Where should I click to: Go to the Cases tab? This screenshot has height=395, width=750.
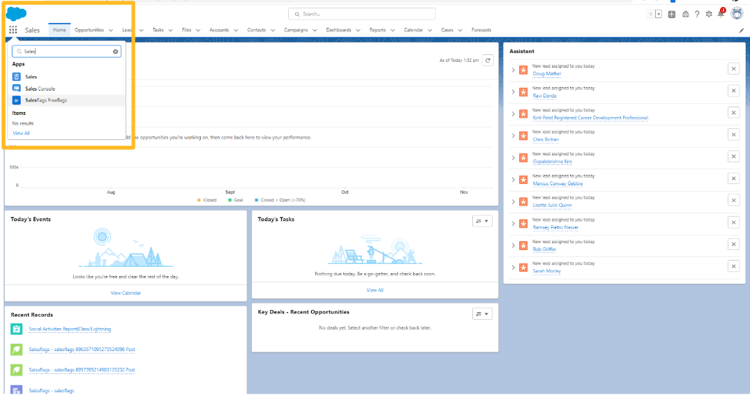click(447, 30)
